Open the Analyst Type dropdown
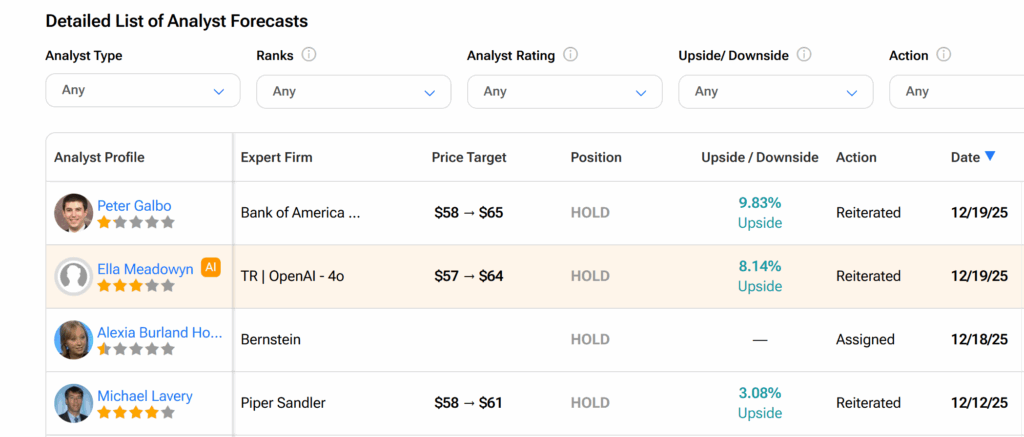 click(x=143, y=90)
